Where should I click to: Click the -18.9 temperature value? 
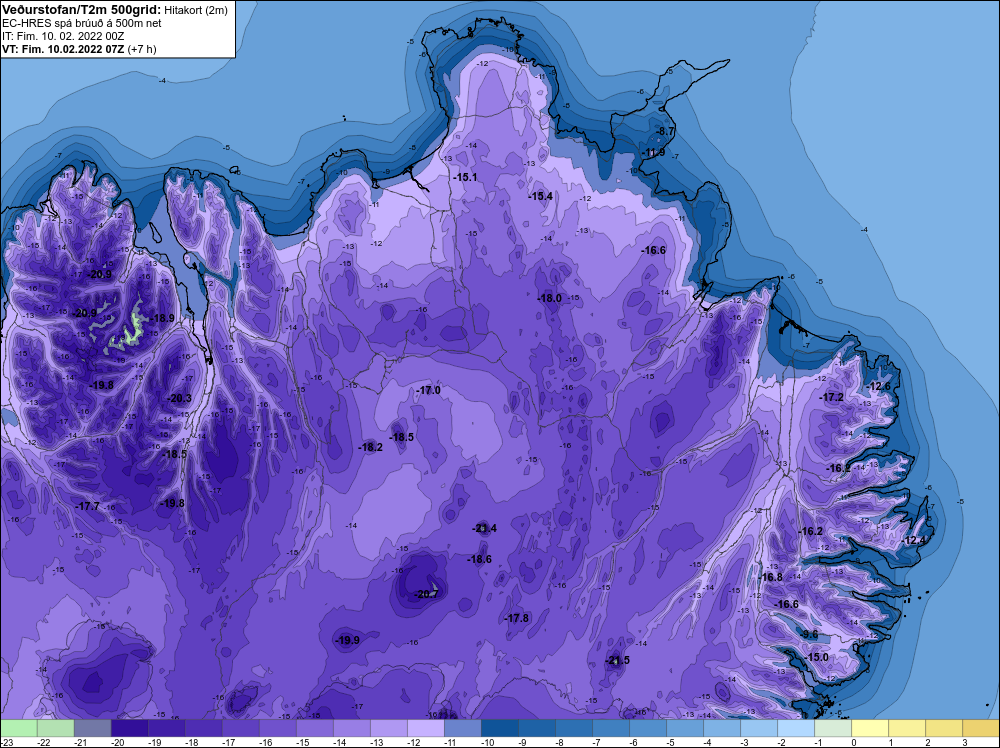[163, 318]
